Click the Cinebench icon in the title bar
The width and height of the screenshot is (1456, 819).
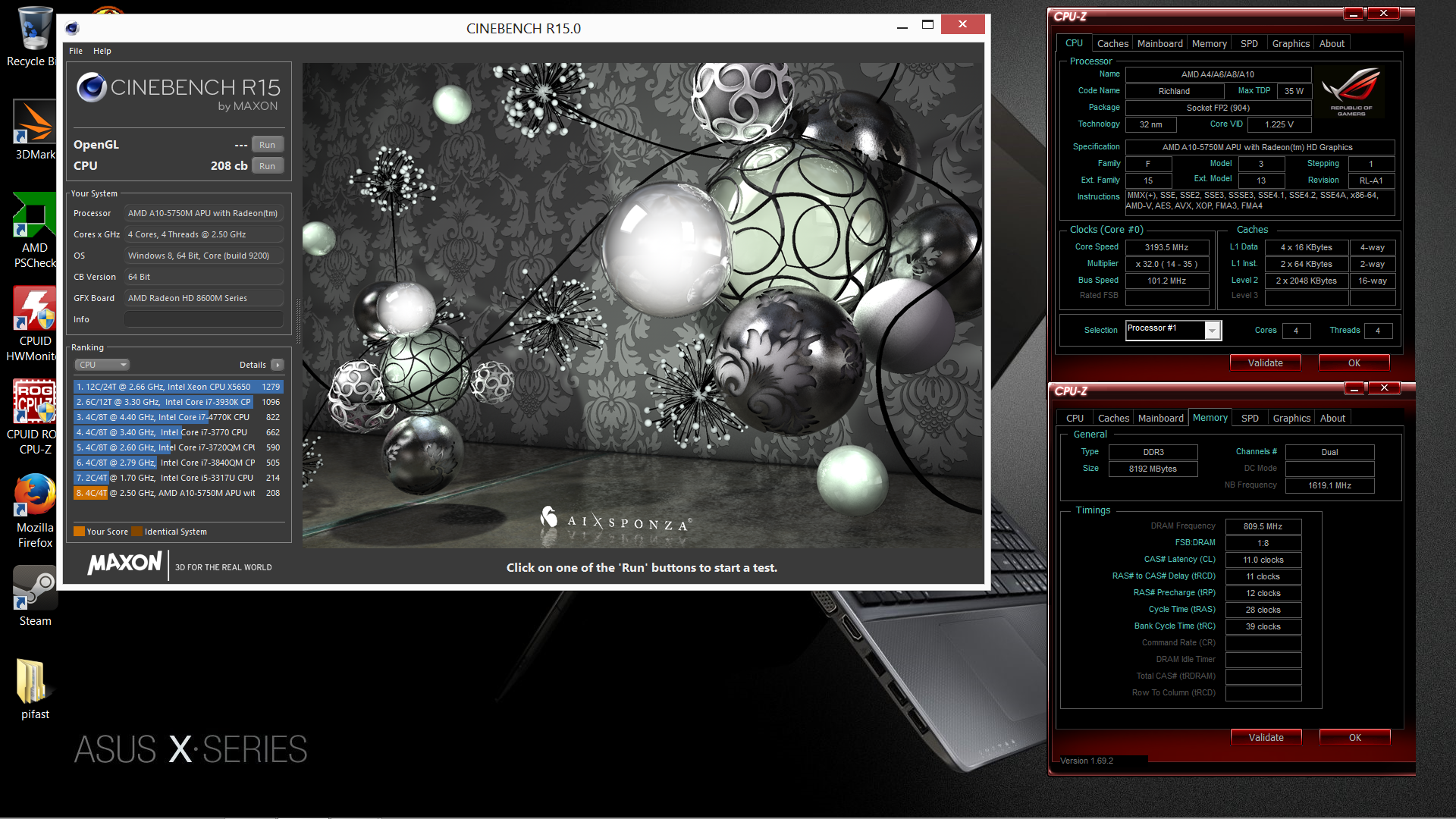coord(72,29)
